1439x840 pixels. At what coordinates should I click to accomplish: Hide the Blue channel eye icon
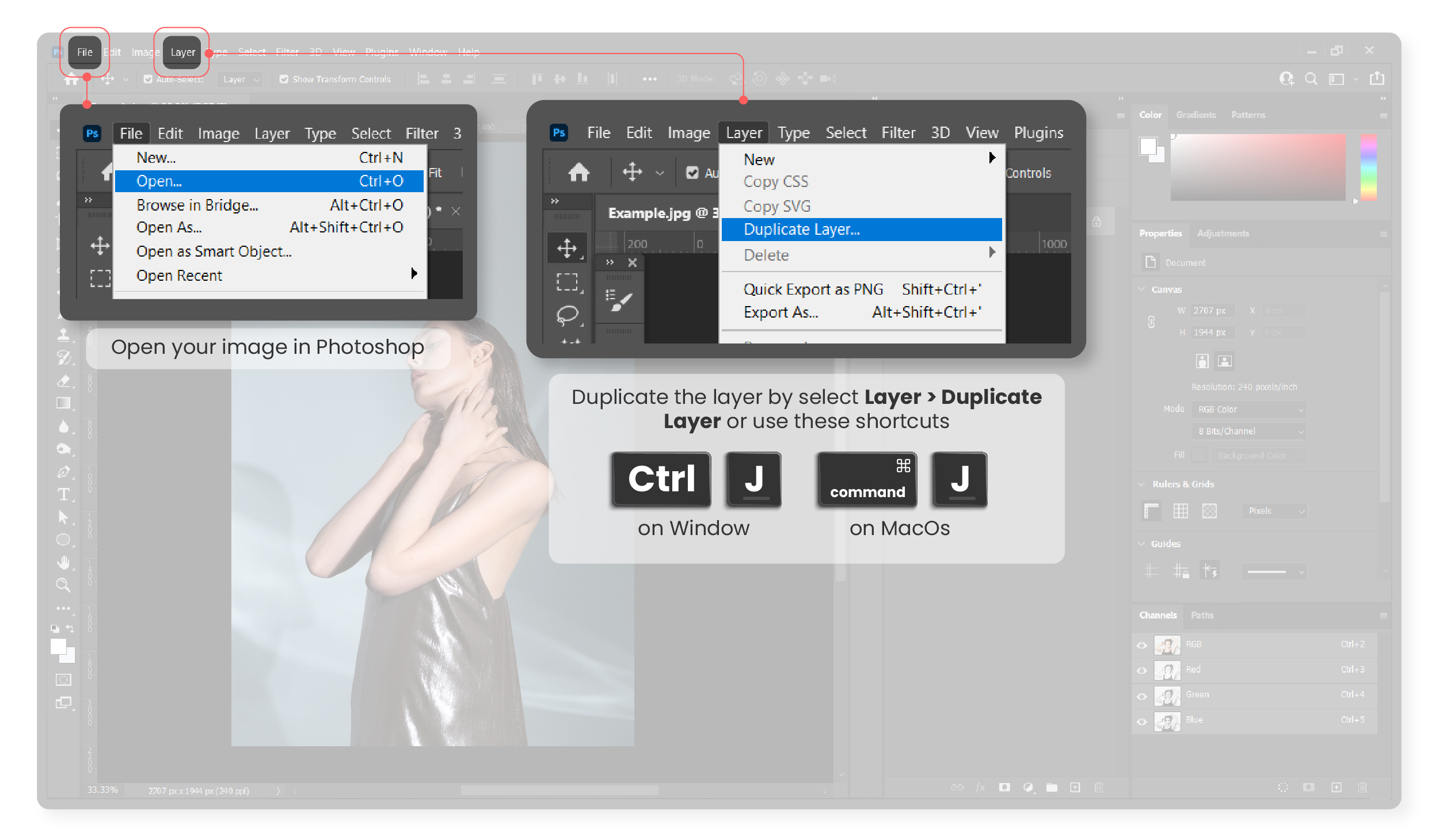coord(1142,721)
